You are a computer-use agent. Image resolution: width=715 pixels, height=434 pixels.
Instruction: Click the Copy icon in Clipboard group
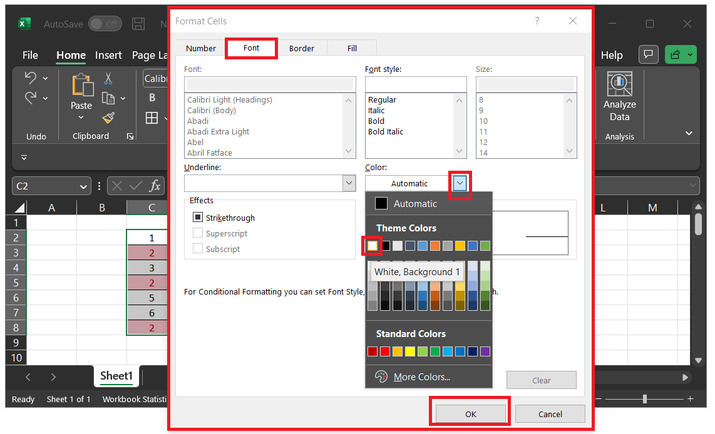pyautogui.click(x=108, y=98)
